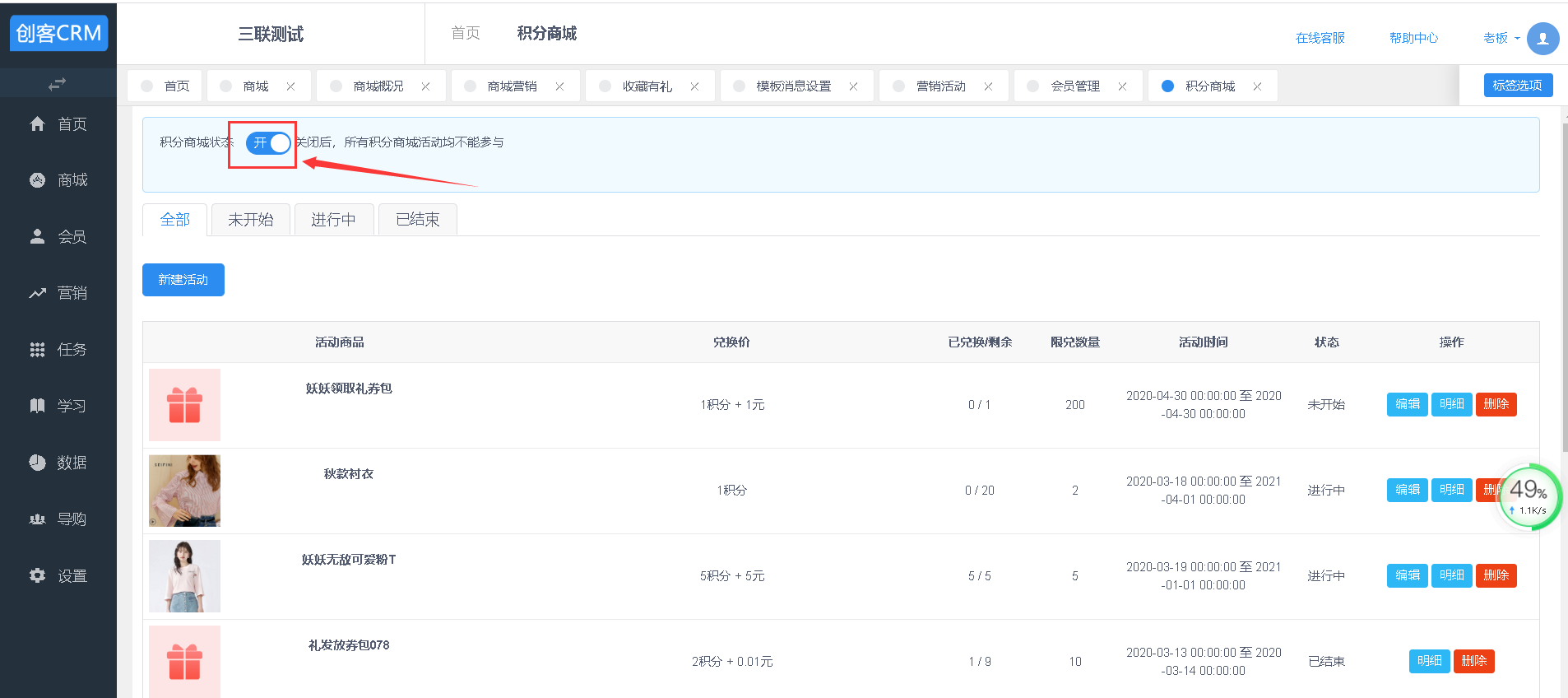Open 营销 marketing trend icon

pyautogui.click(x=37, y=293)
